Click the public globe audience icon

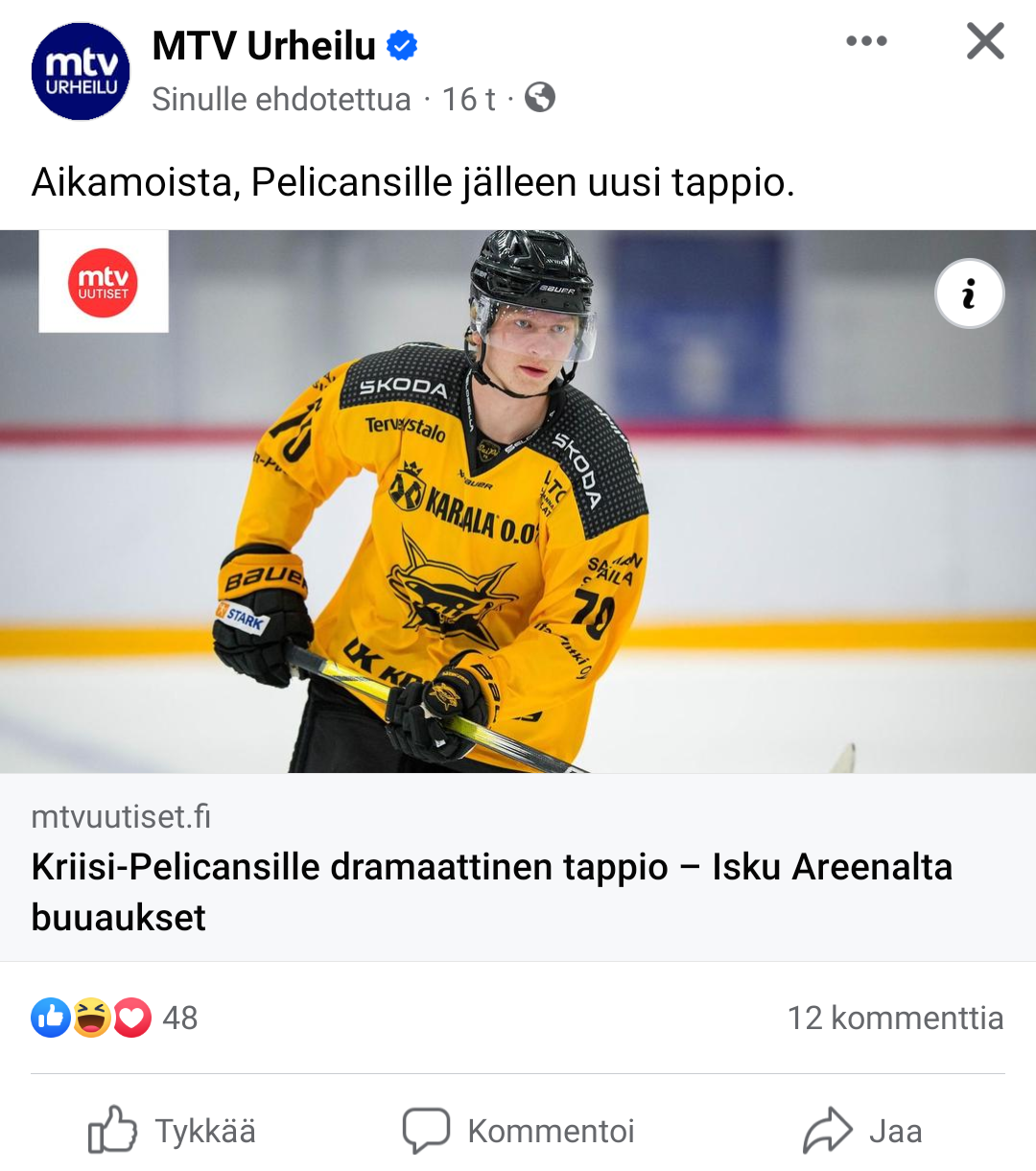540,98
